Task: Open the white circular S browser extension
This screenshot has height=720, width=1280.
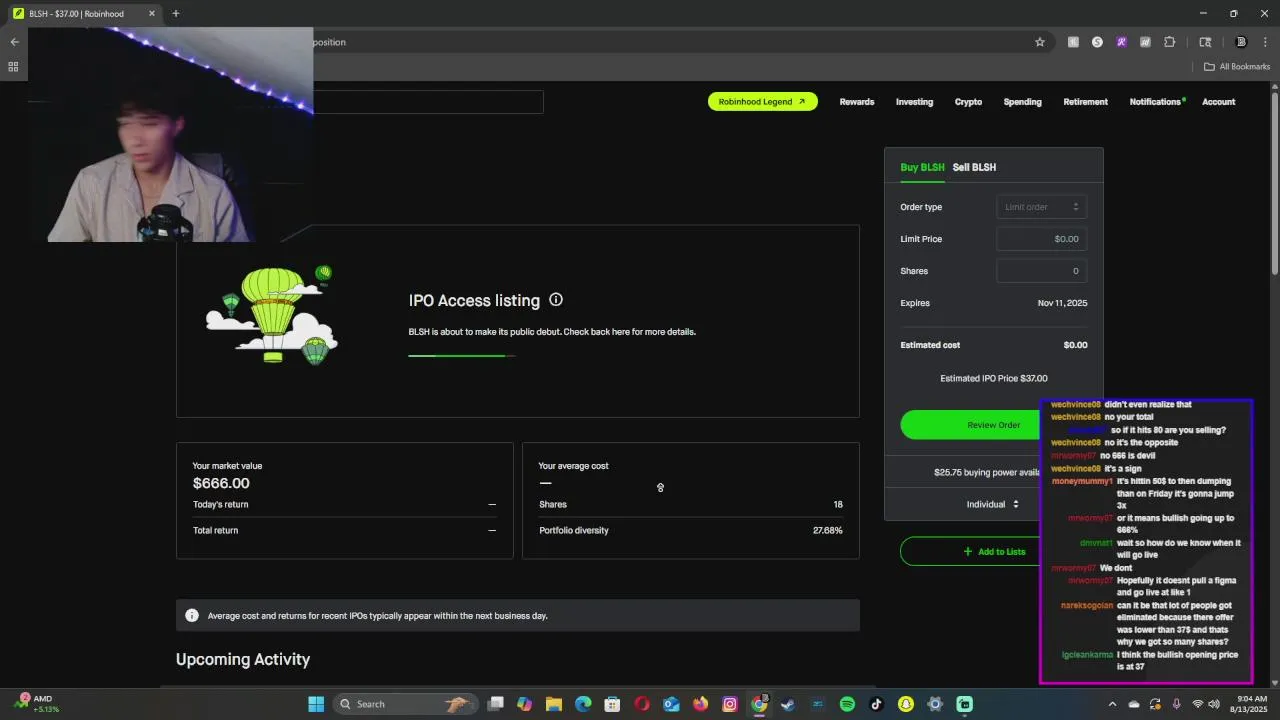Action: pyautogui.click(x=1097, y=42)
